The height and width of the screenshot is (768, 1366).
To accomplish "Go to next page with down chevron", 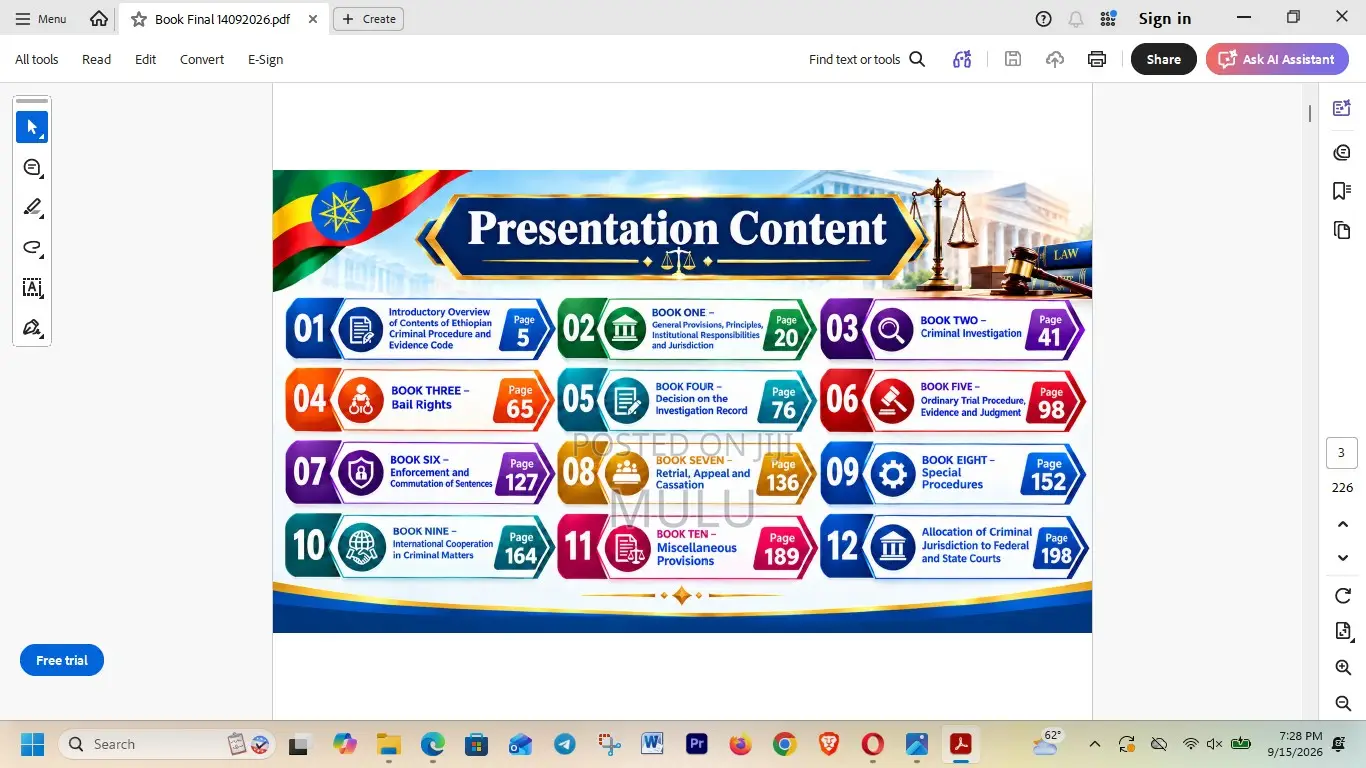I will (x=1343, y=558).
